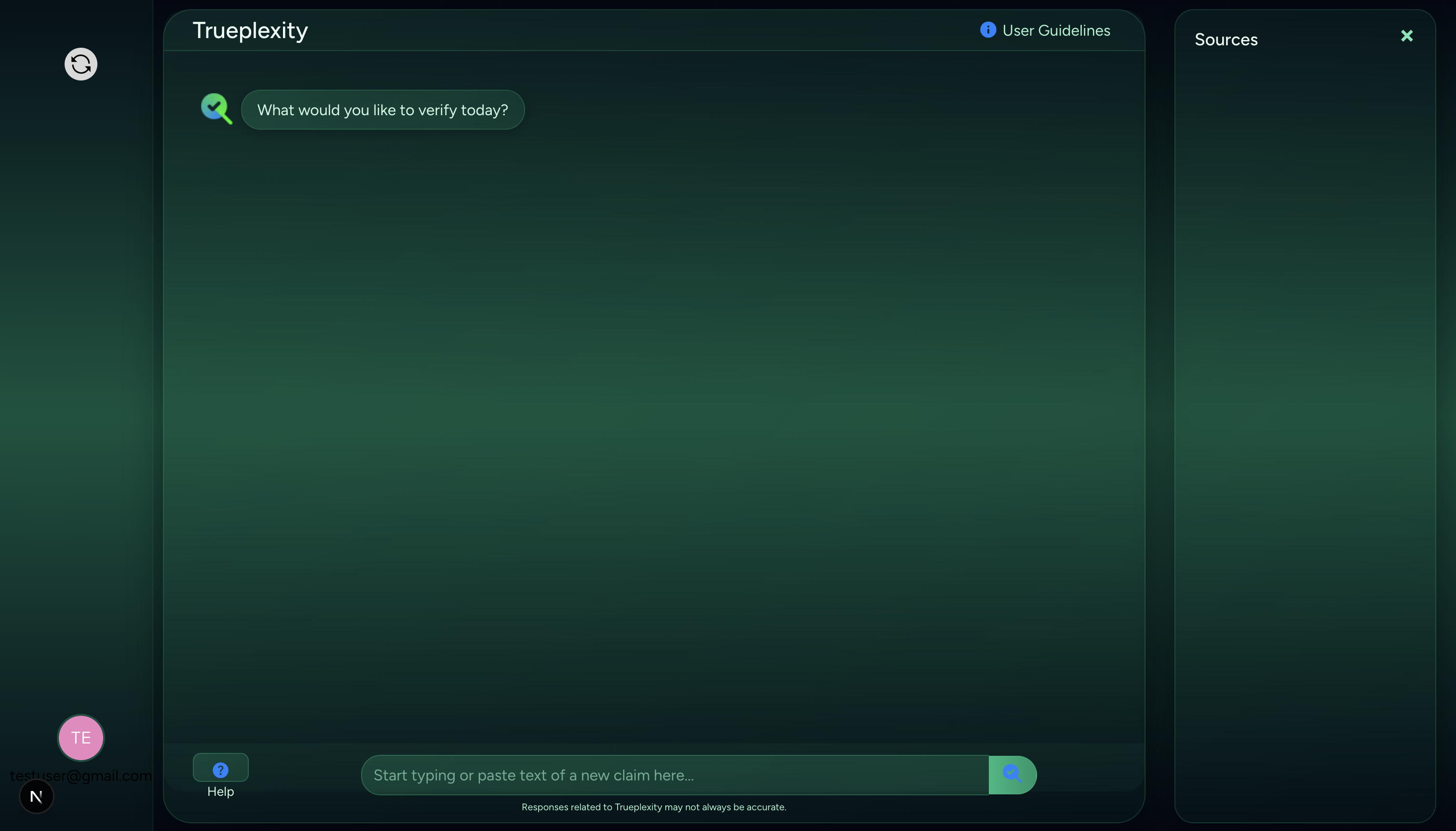Click the black N dev tools badge
This screenshot has height=831, width=1456.
[x=37, y=796]
